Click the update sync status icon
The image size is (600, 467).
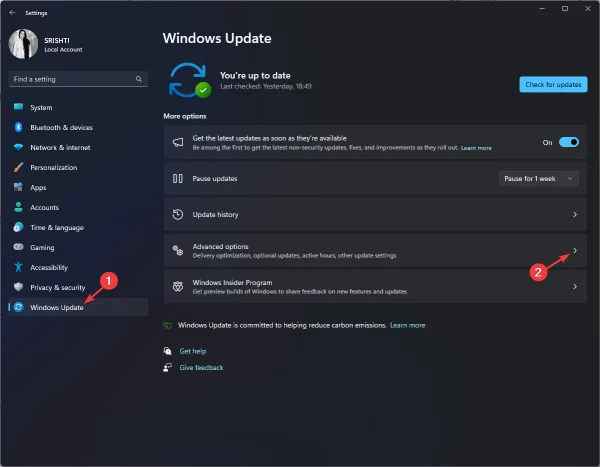tap(189, 80)
